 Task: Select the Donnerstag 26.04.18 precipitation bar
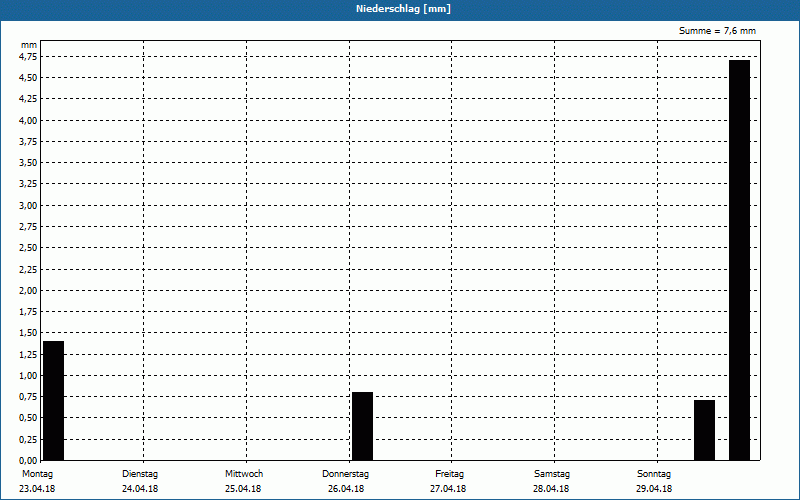[x=362, y=426]
